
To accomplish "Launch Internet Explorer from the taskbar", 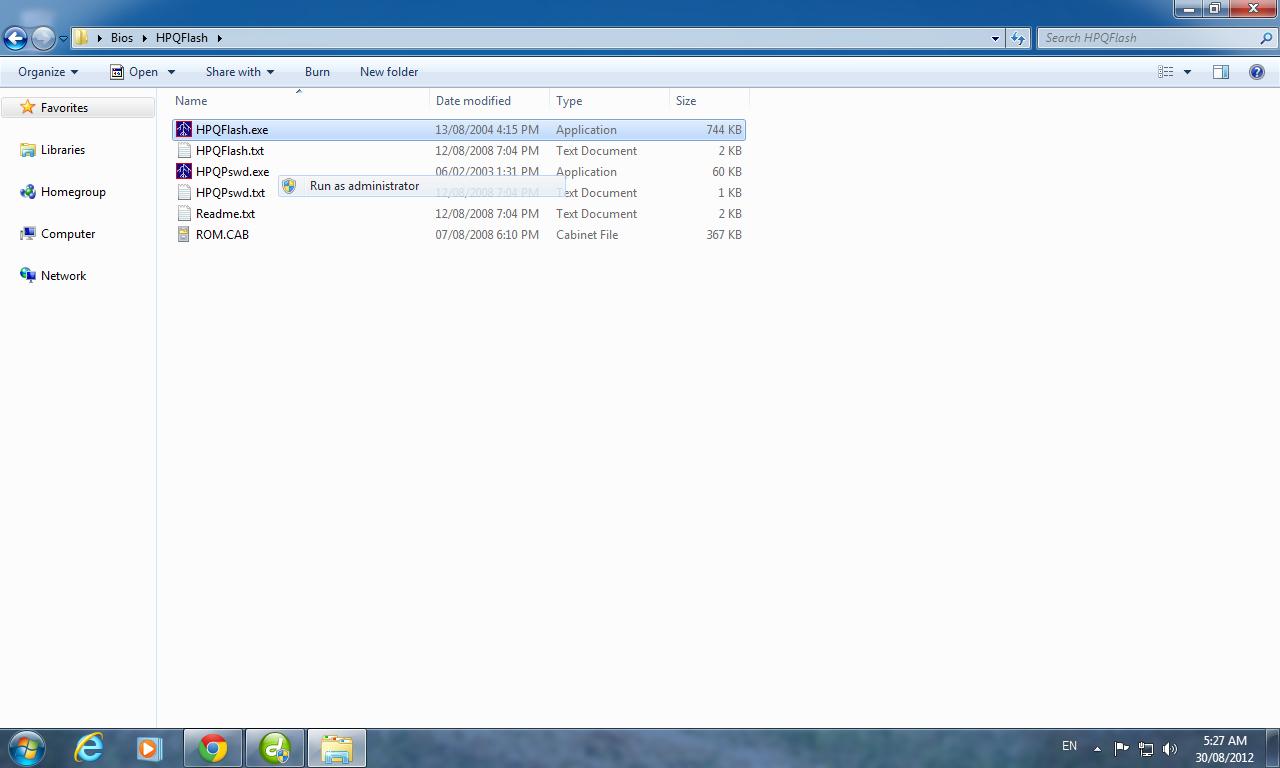I will coord(89,748).
